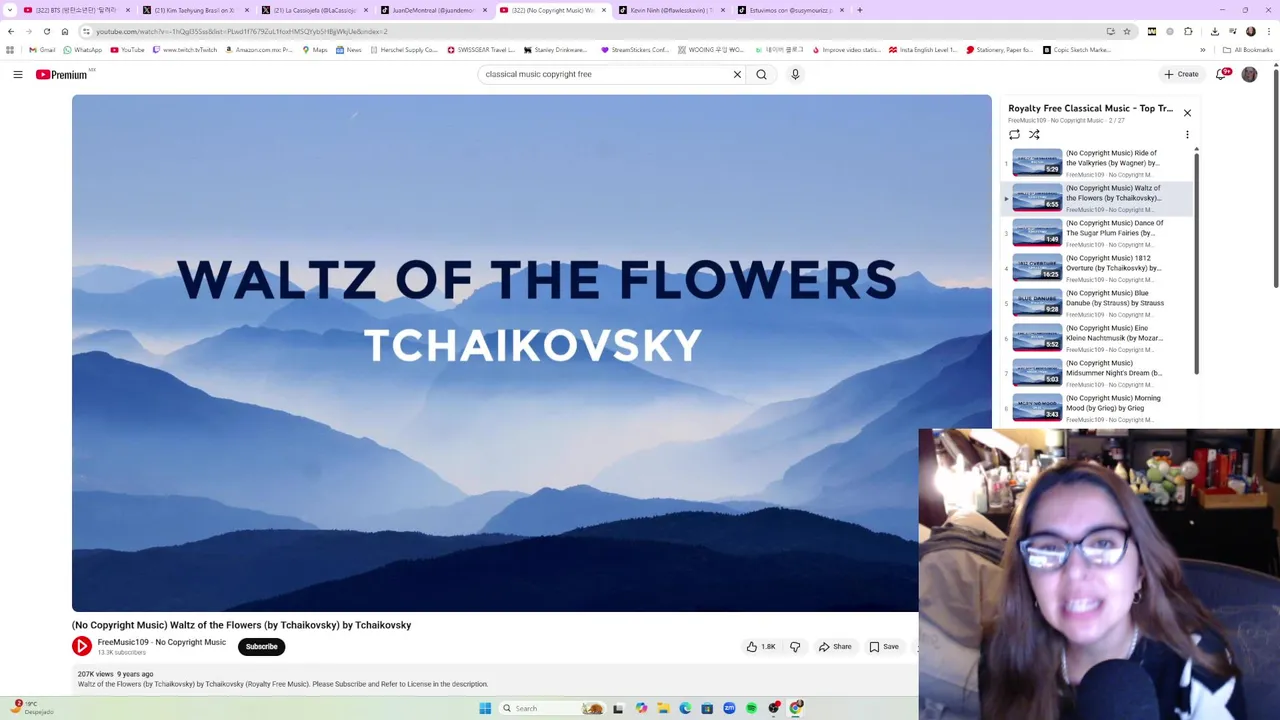Switch to La Cassiojefa tab

[315, 10]
